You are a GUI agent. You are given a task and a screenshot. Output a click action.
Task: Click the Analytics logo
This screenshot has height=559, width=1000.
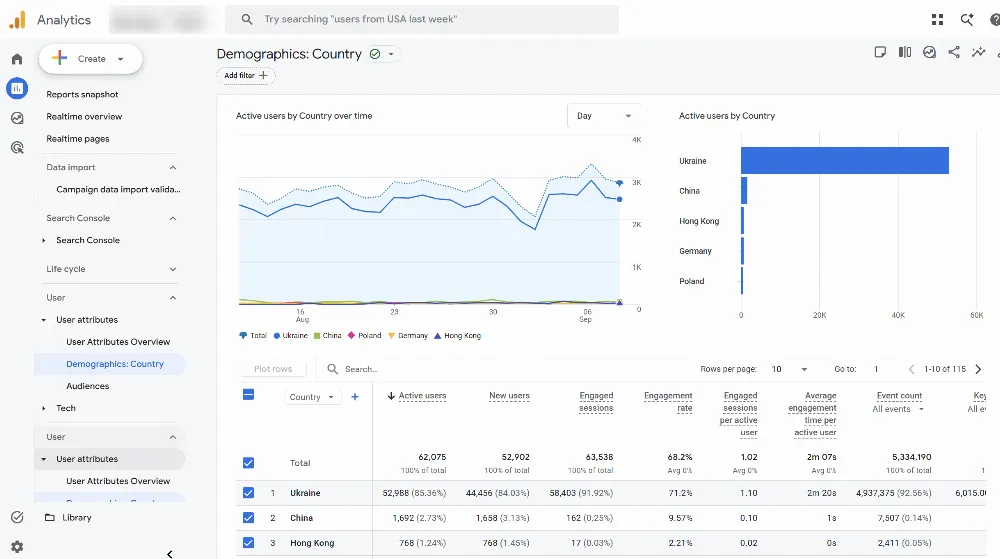tap(18, 20)
